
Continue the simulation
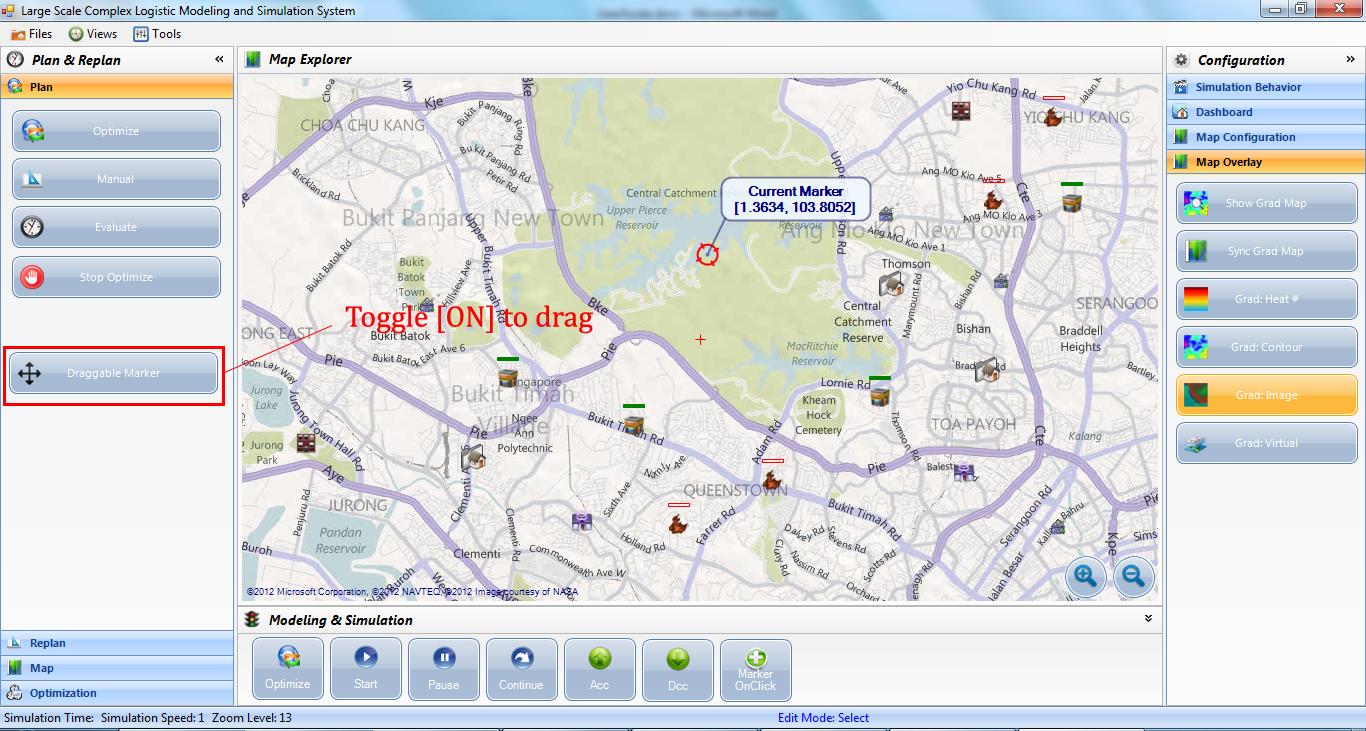tap(521, 668)
